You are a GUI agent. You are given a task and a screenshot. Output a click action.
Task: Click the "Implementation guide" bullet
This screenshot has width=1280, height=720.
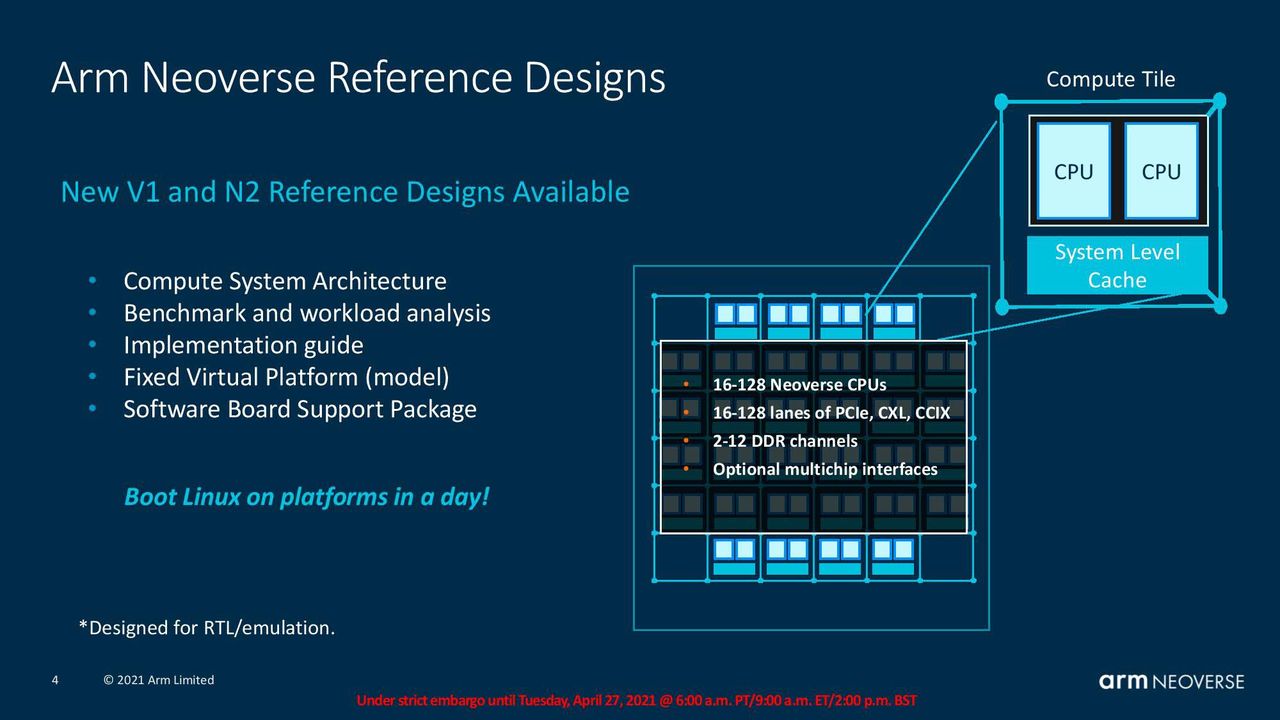(x=243, y=346)
